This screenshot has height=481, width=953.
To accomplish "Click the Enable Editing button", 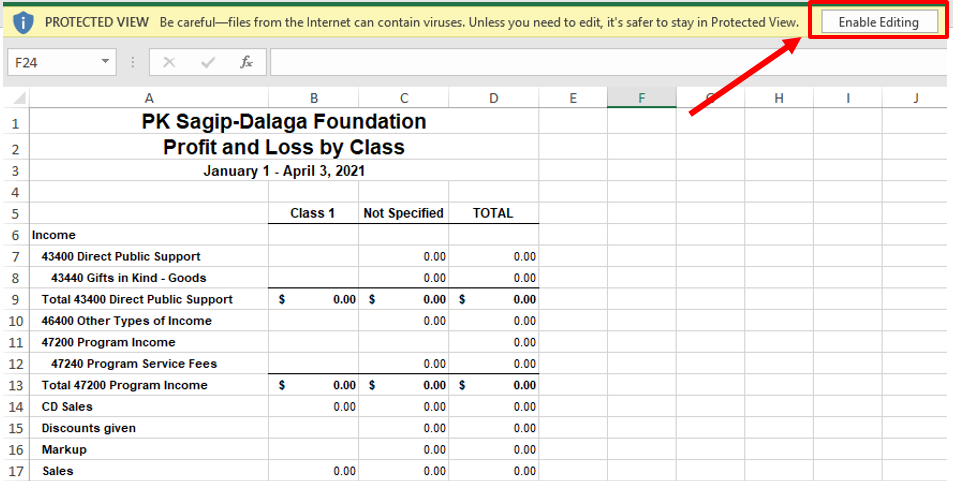I will click(878, 22).
